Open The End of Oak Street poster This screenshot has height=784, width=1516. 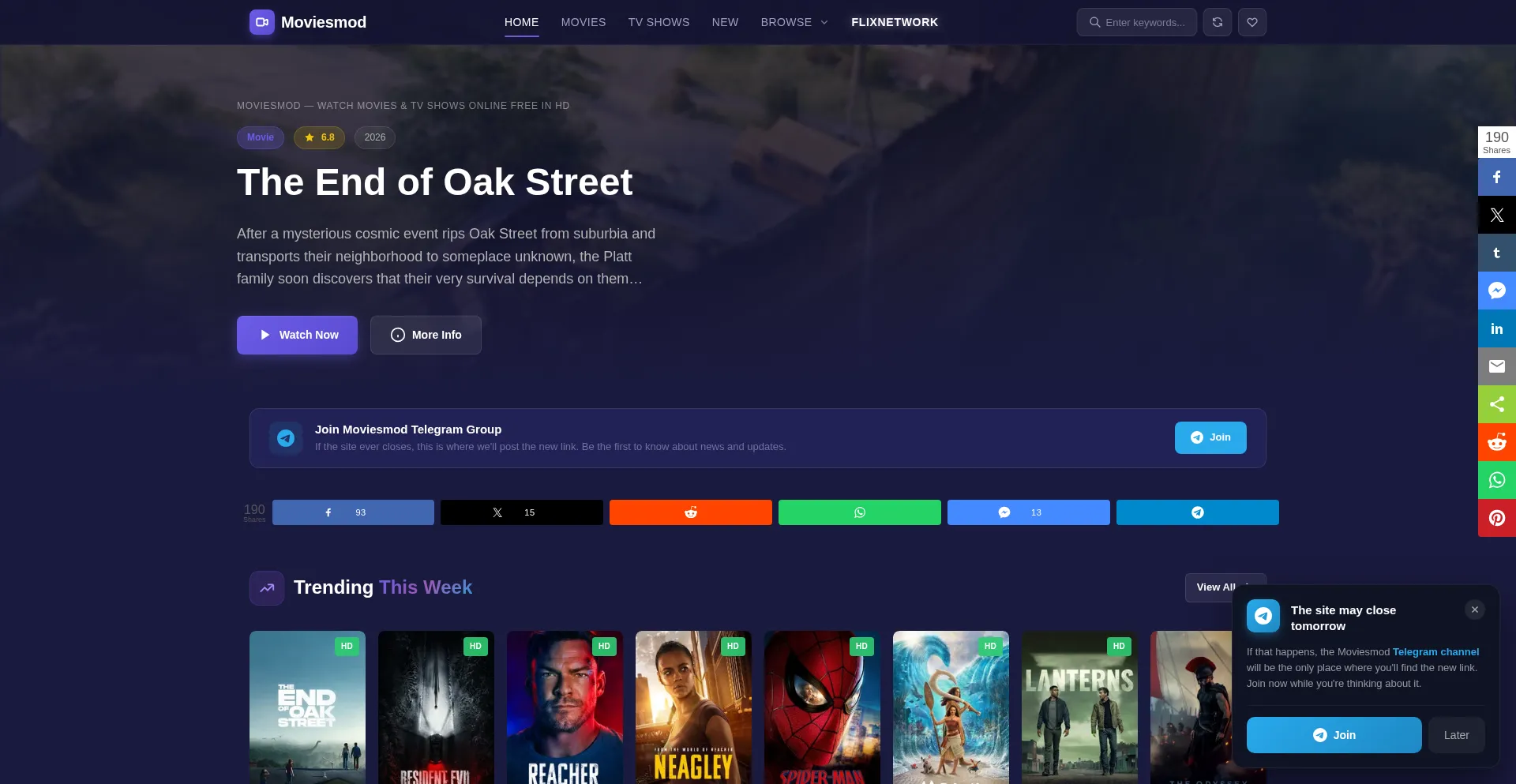click(x=307, y=707)
